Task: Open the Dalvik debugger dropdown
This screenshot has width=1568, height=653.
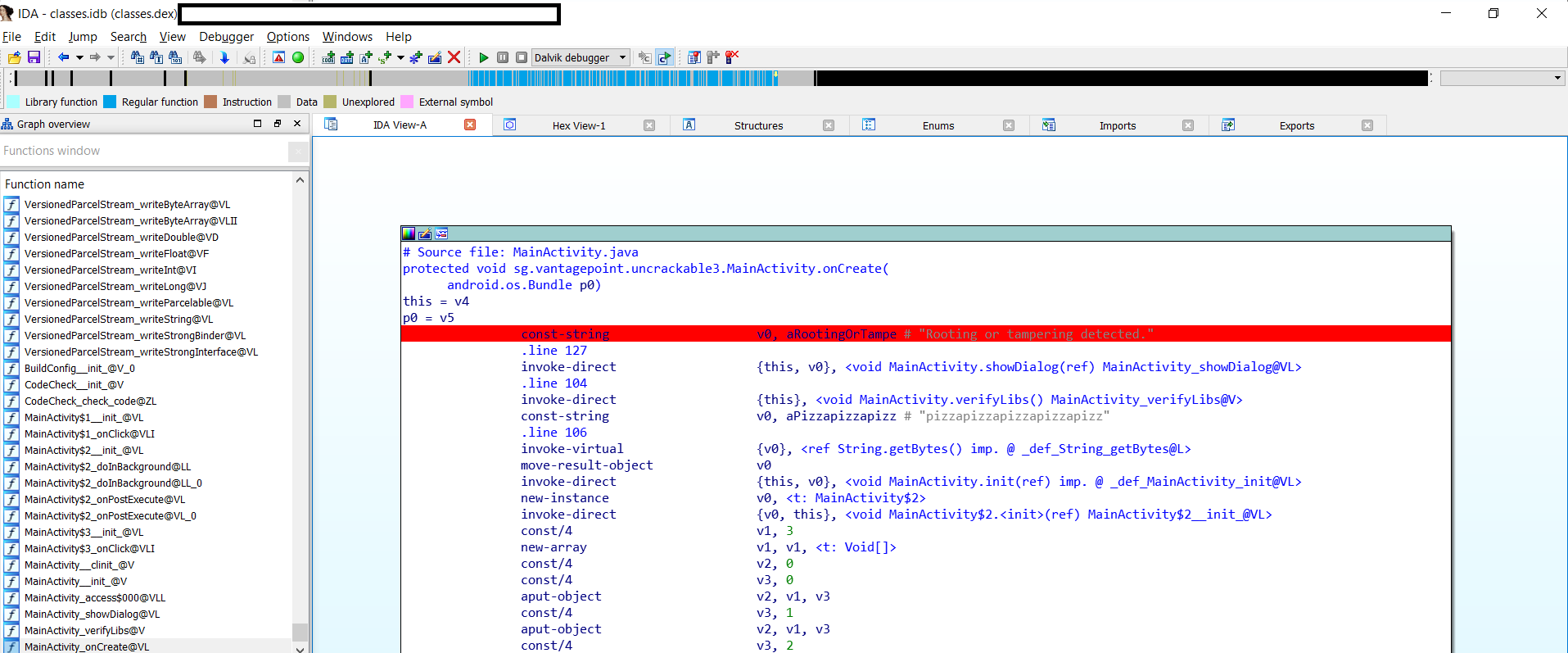Action: (623, 57)
